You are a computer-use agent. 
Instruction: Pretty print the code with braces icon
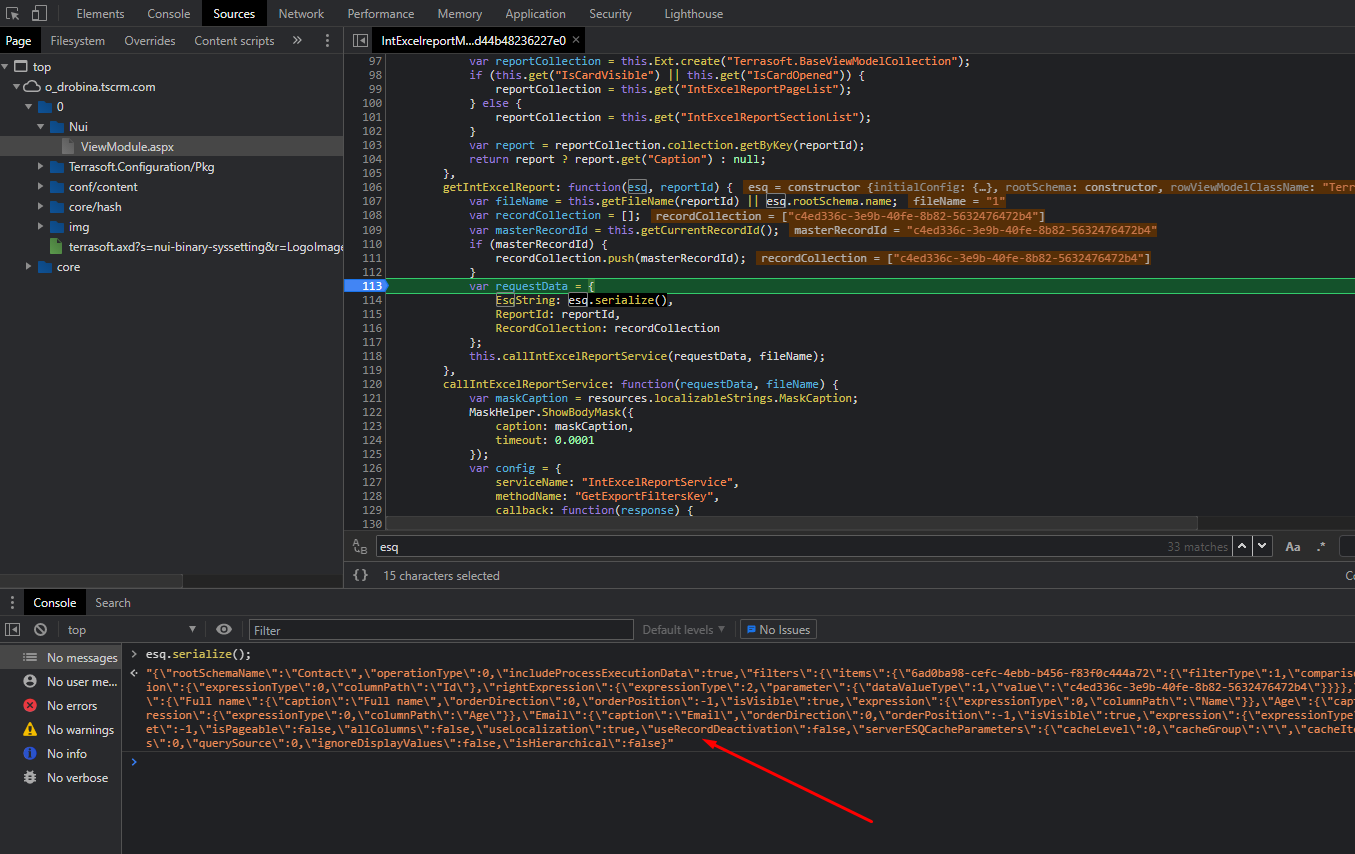coord(361,575)
